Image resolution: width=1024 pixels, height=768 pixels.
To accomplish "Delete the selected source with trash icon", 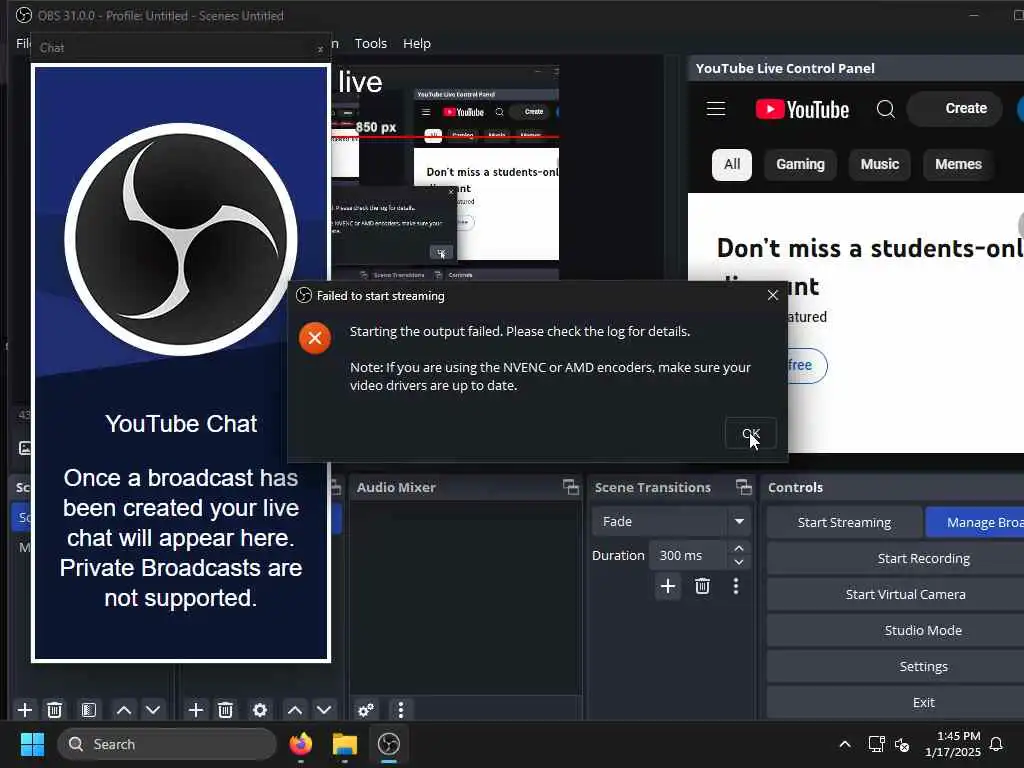I will (x=225, y=710).
